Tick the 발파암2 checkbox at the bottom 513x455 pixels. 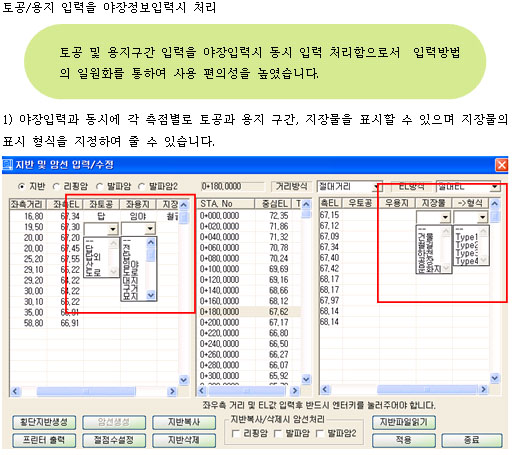pos(320,433)
